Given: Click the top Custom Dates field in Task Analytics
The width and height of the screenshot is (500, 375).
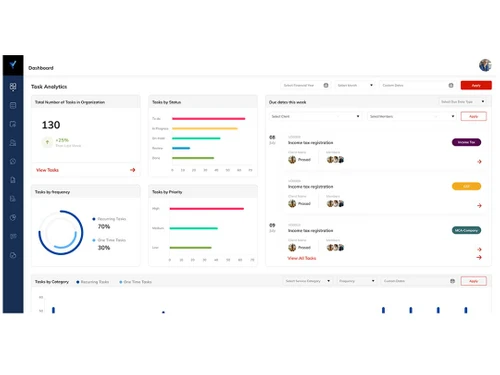Looking at the screenshot, I should 417,85.
